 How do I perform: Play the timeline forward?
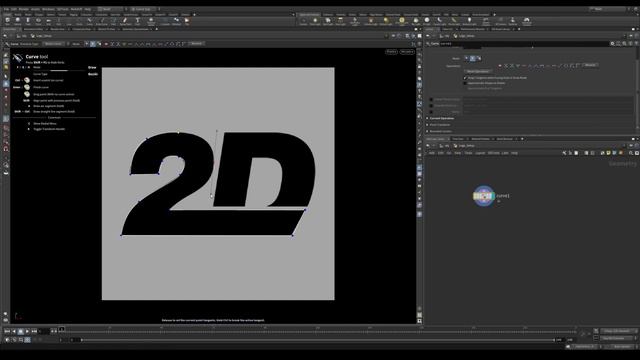click(27, 331)
